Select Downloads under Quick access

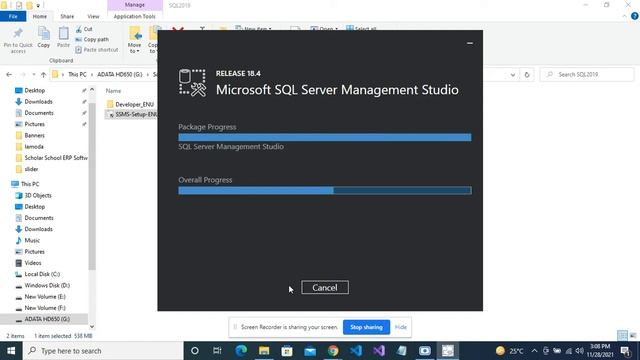[38, 102]
